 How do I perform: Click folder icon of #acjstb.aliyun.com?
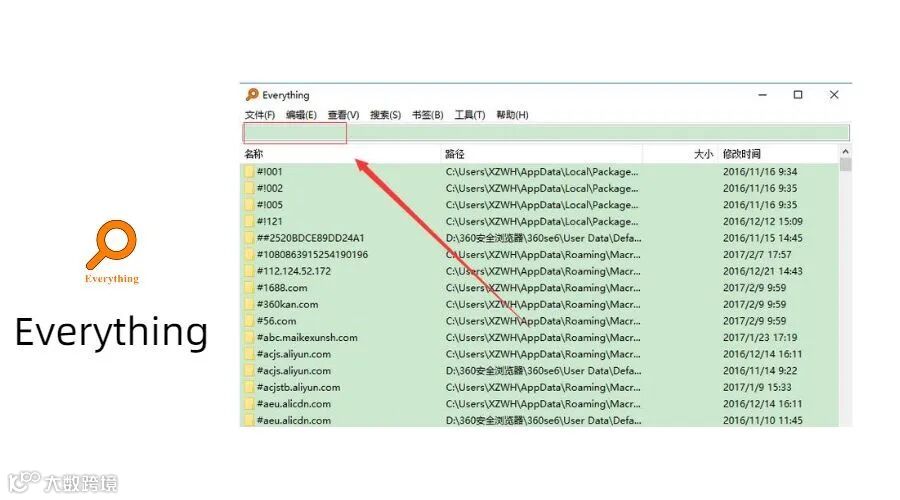click(x=249, y=387)
